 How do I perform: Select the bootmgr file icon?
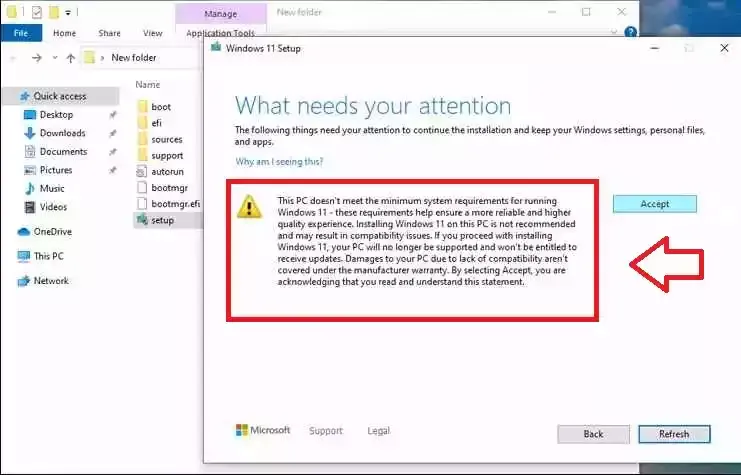pyautogui.click(x=142, y=188)
